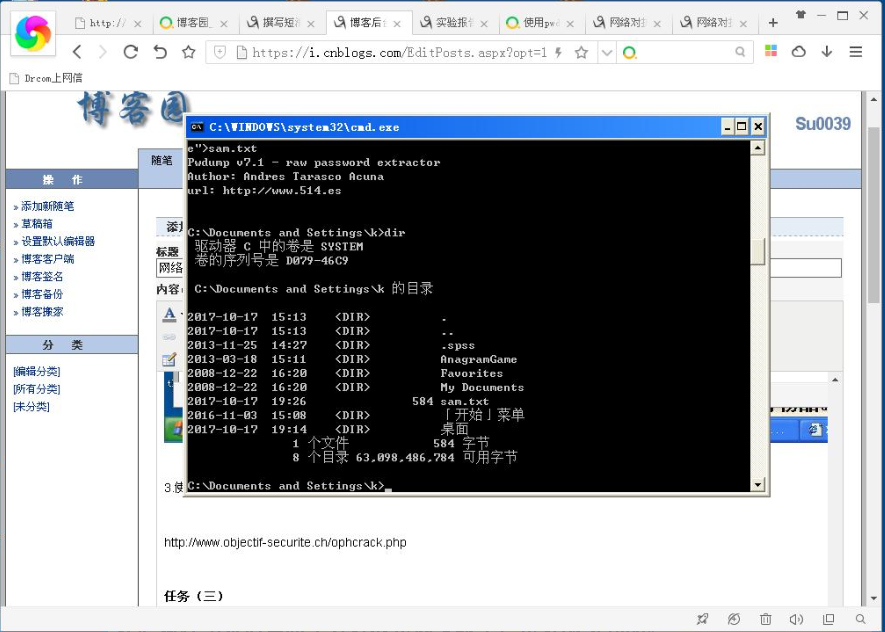Image resolution: width=885 pixels, height=632 pixels.
Task: Click the cloud sync icon
Action: coord(798,52)
